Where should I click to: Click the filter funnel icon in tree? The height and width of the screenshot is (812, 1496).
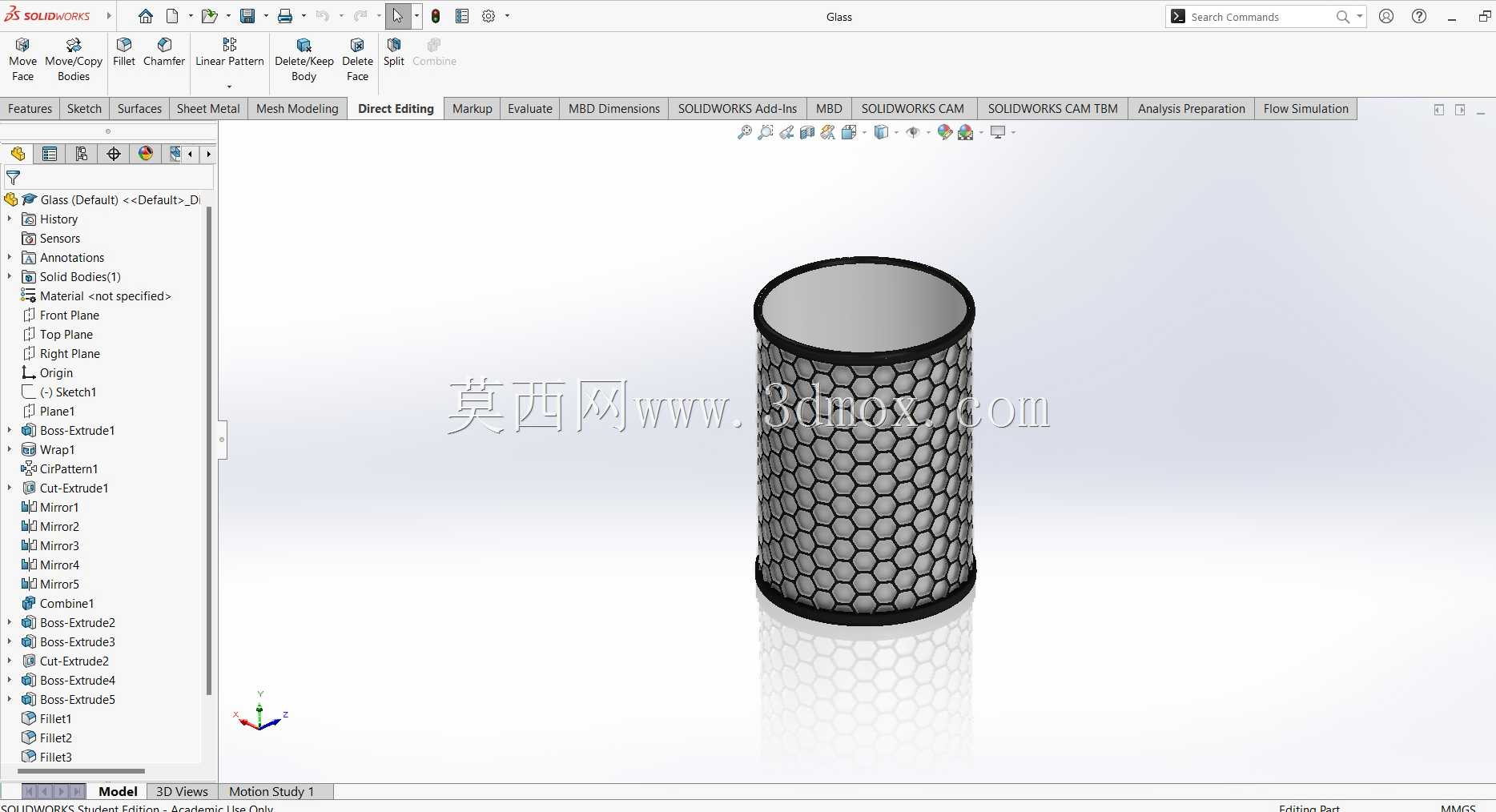tap(14, 178)
